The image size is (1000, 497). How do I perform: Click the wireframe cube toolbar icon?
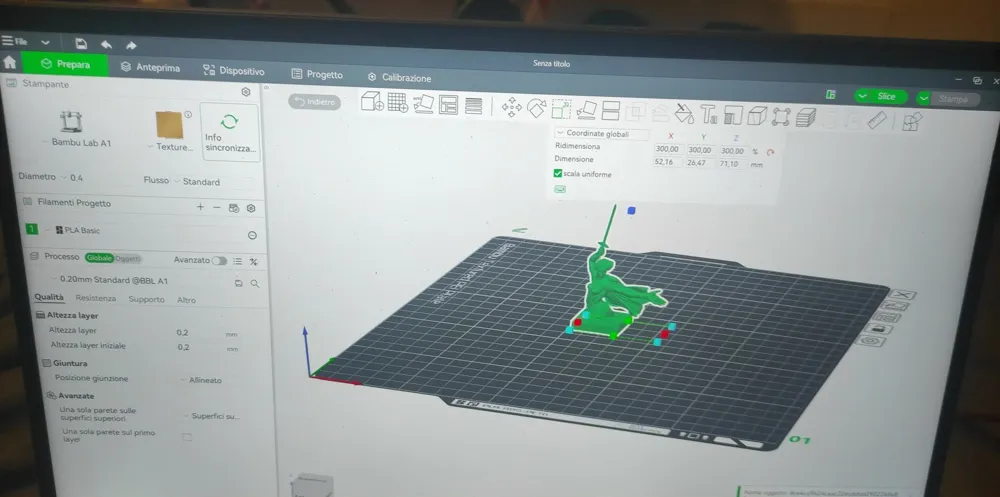click(757, 116)
